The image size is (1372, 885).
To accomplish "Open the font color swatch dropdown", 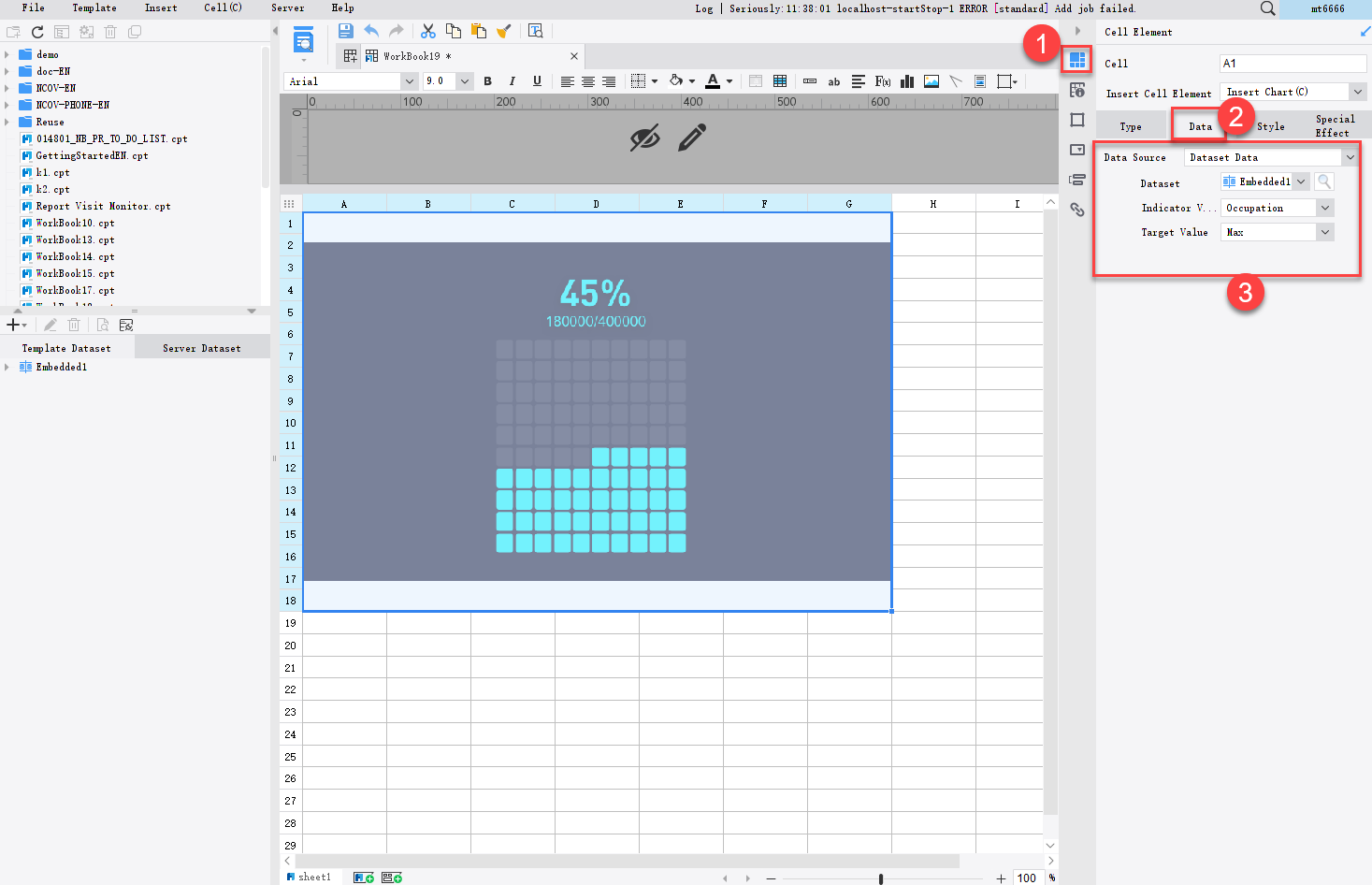I will click(x=729, y=81).
